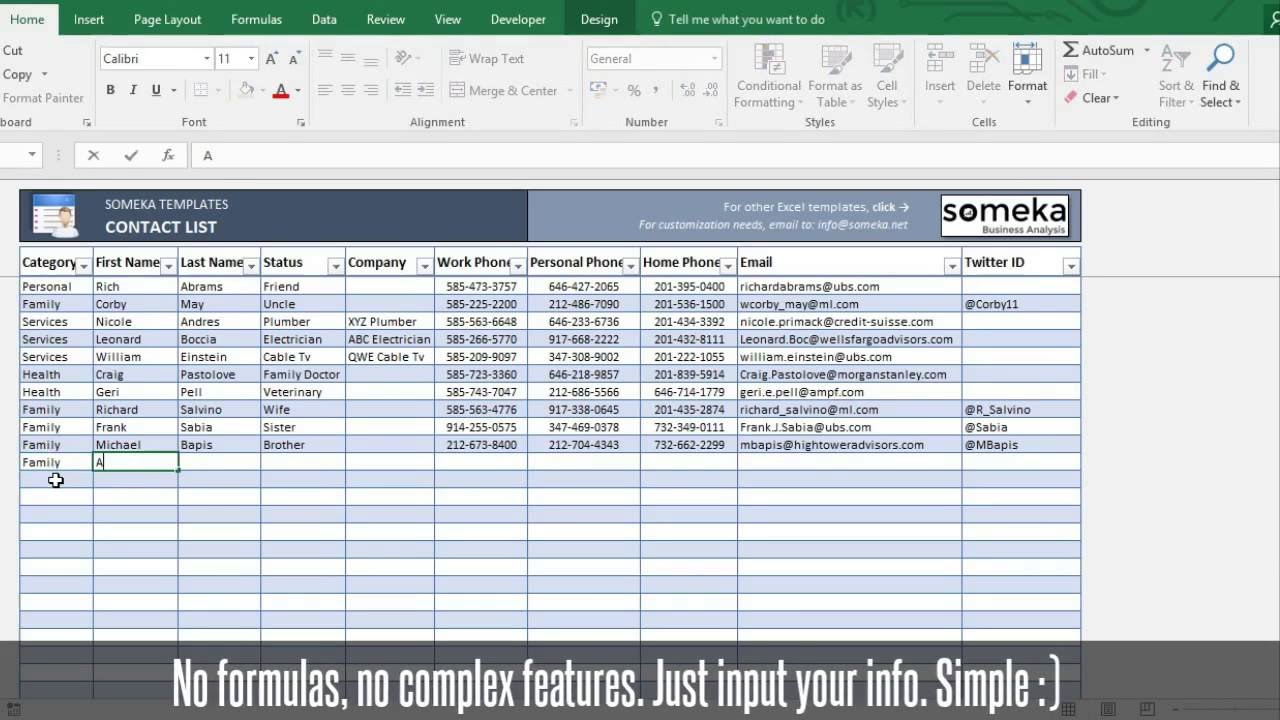Open text orientation options
Screen dimensions: 1280x720
point(405,58)
